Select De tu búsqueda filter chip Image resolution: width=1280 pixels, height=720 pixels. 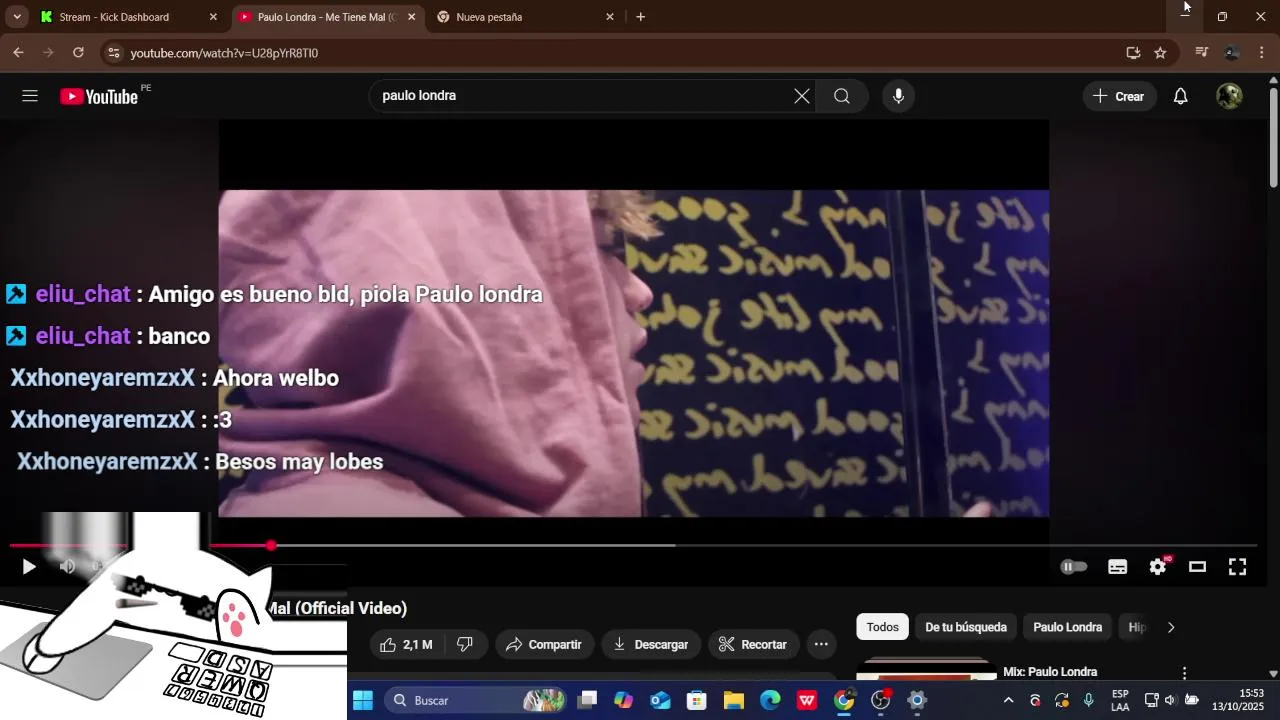tap(966, 627)
